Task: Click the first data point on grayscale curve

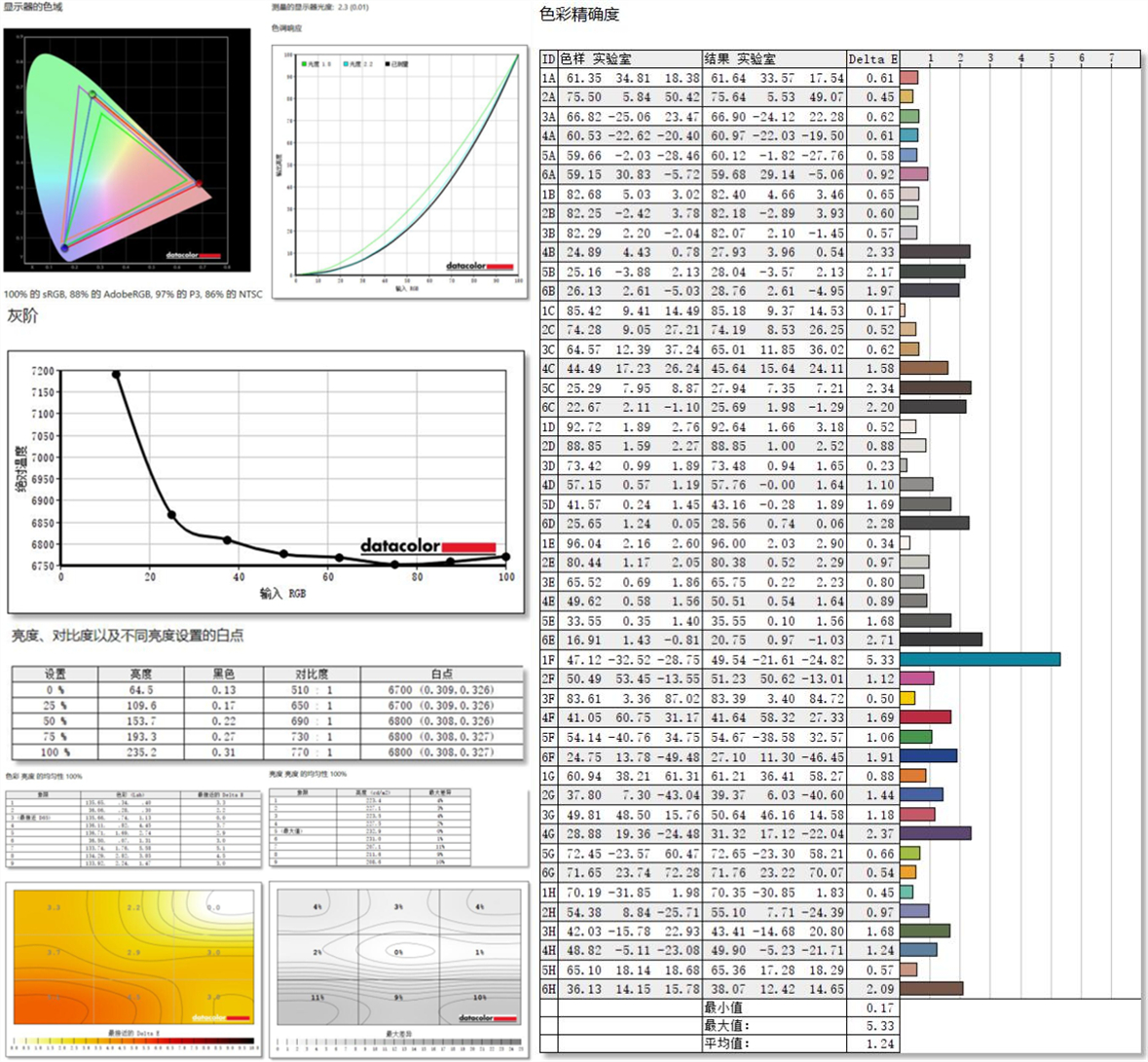Action: coord(116,375)
